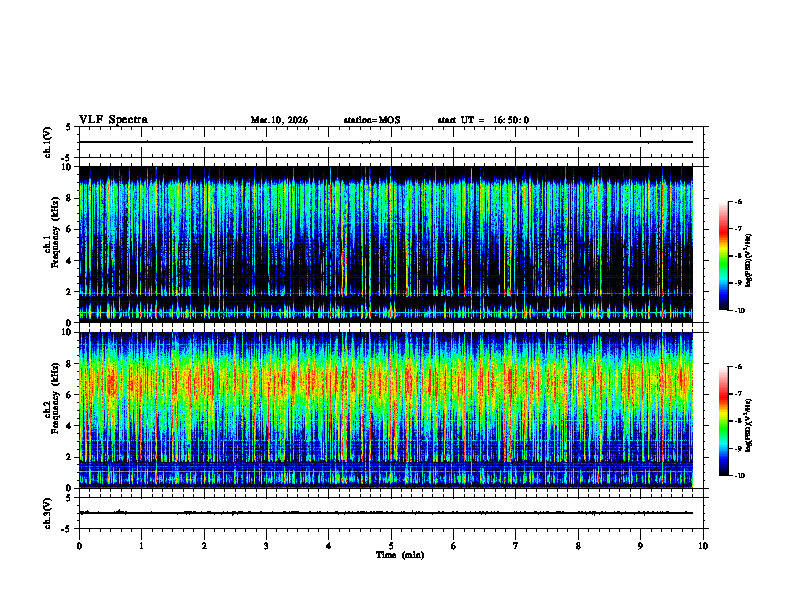Click the date text "Mar.10, 2026"
The image size is (792, 612).
pyautogui.click(x=279, y=120)
